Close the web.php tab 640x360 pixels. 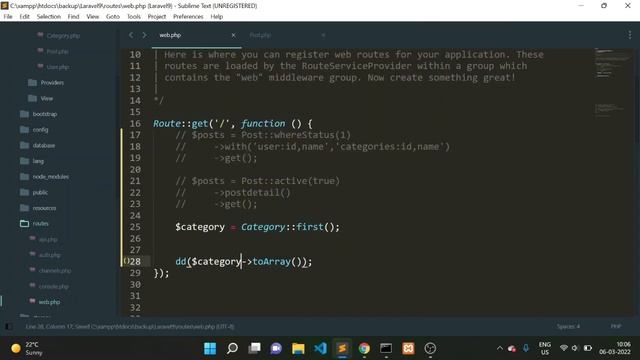[x=233, y=36]
